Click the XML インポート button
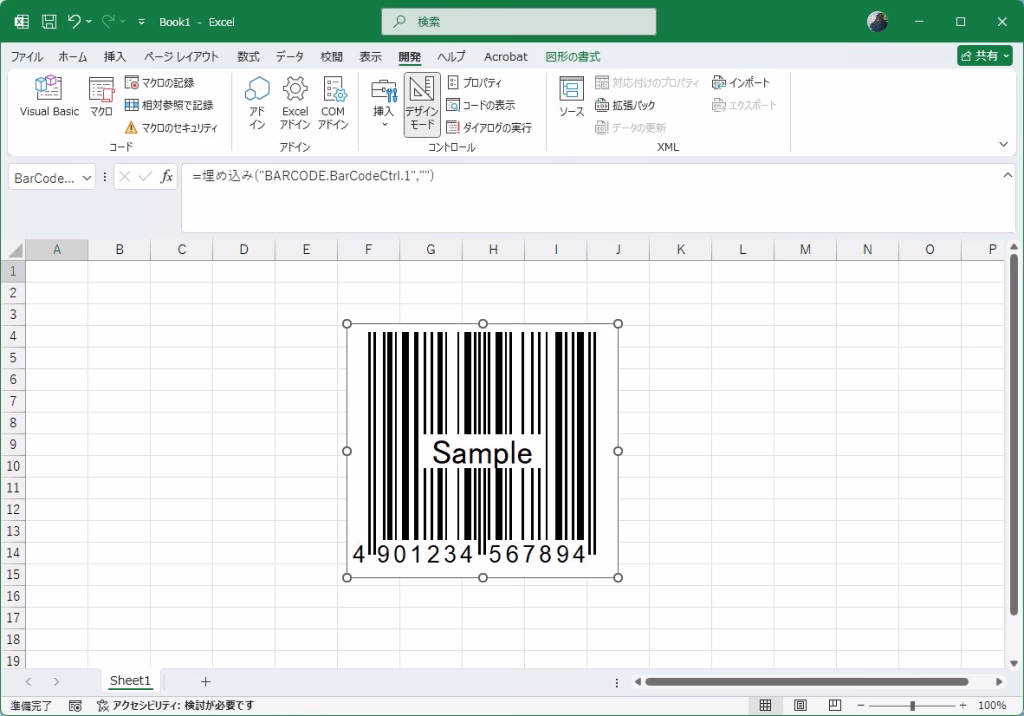The width and height of the screenshot is (1024, 716). [x=741, y=83]
